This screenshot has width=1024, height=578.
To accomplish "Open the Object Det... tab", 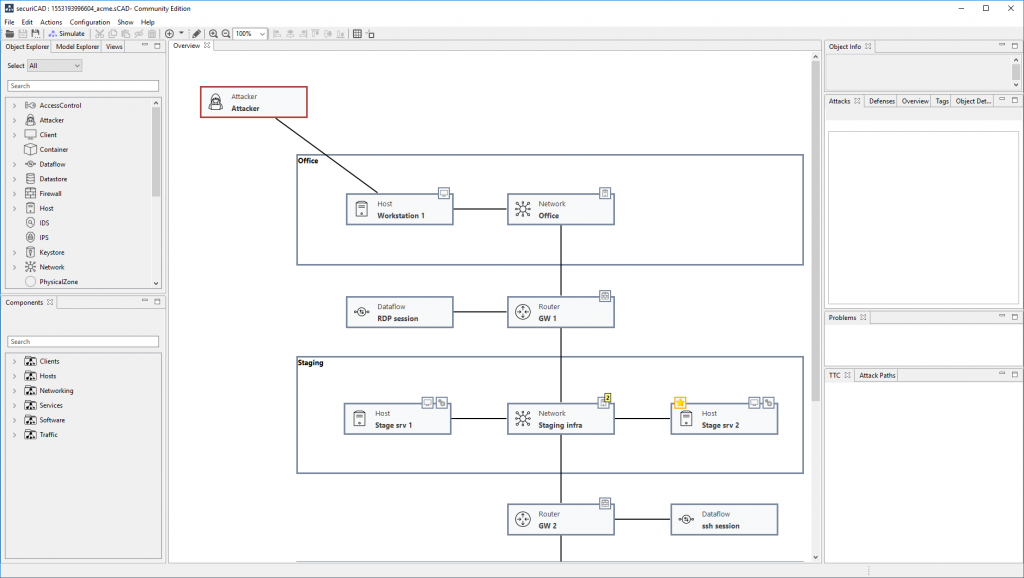I will point(973,101).
